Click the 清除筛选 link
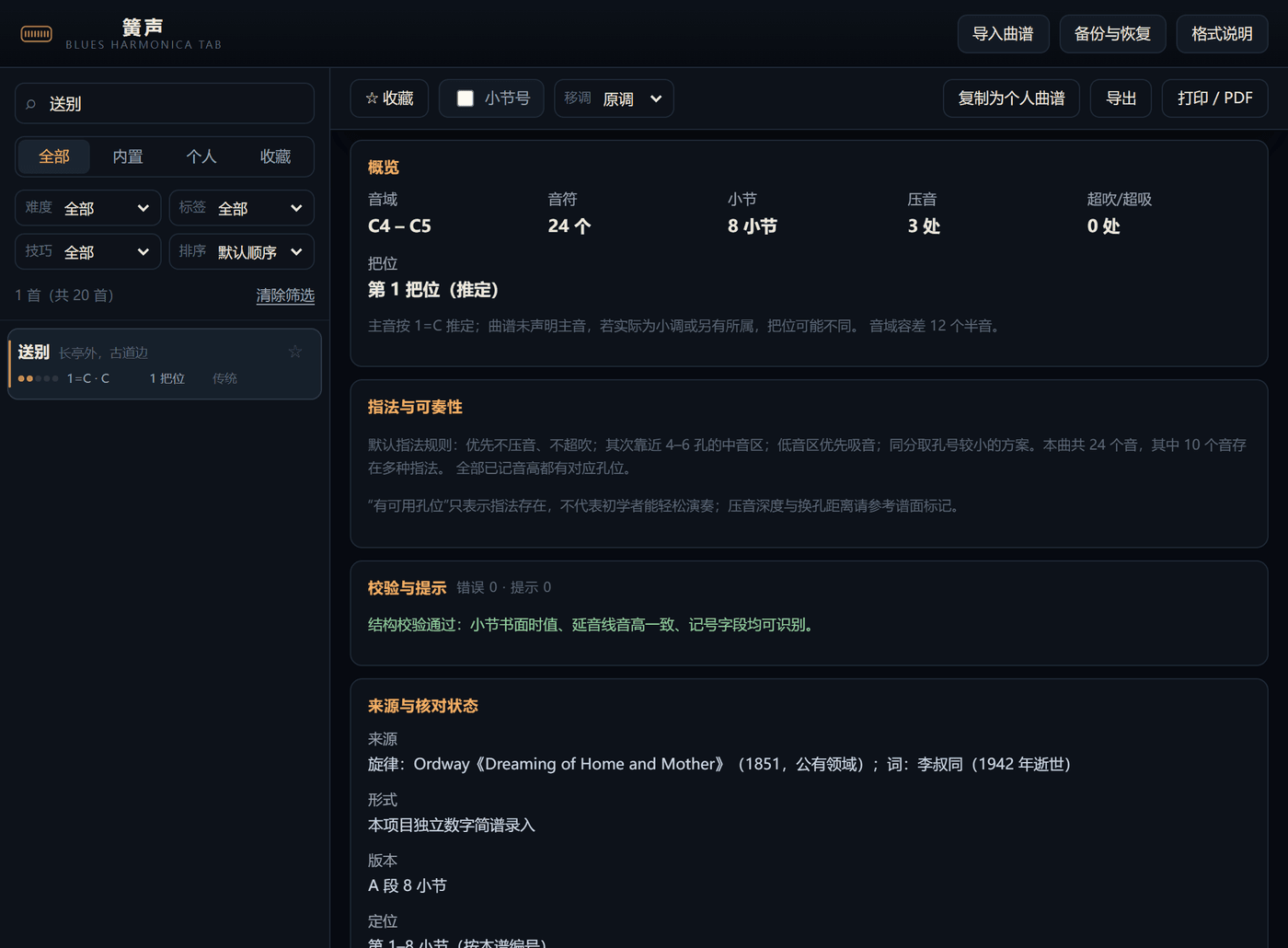 coord(285,295)
